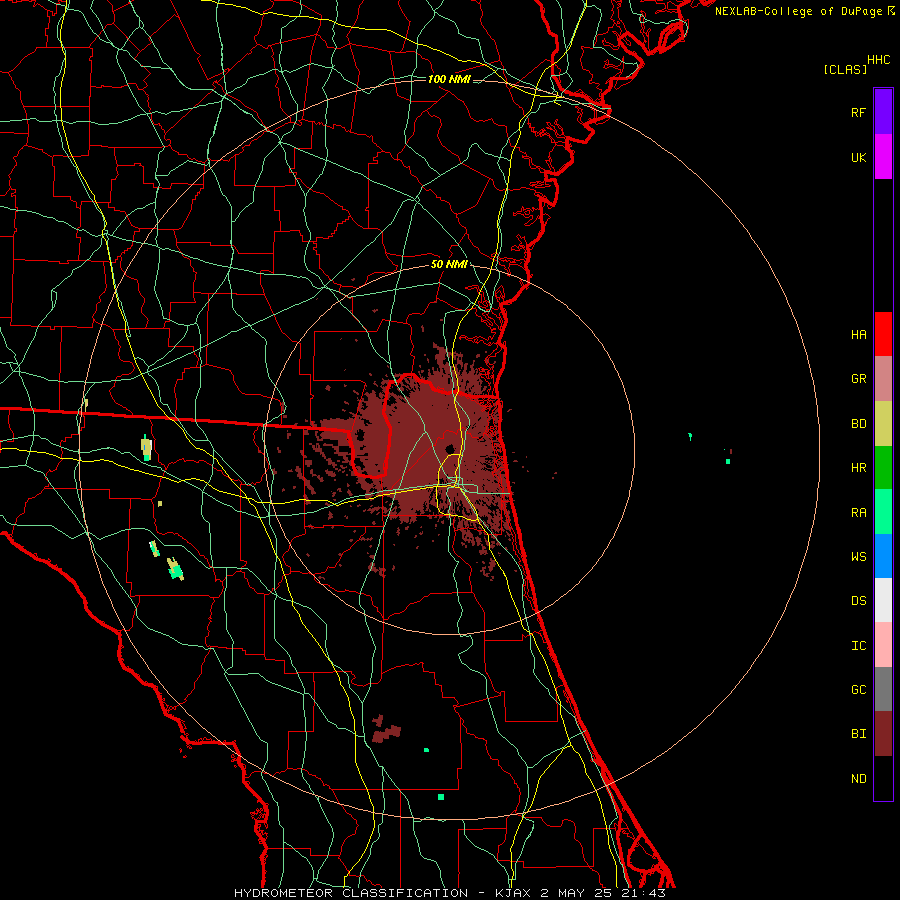This screenshot has width=900, height=900.
Task: Click the "RF" legend label
Action: [858, 112]
